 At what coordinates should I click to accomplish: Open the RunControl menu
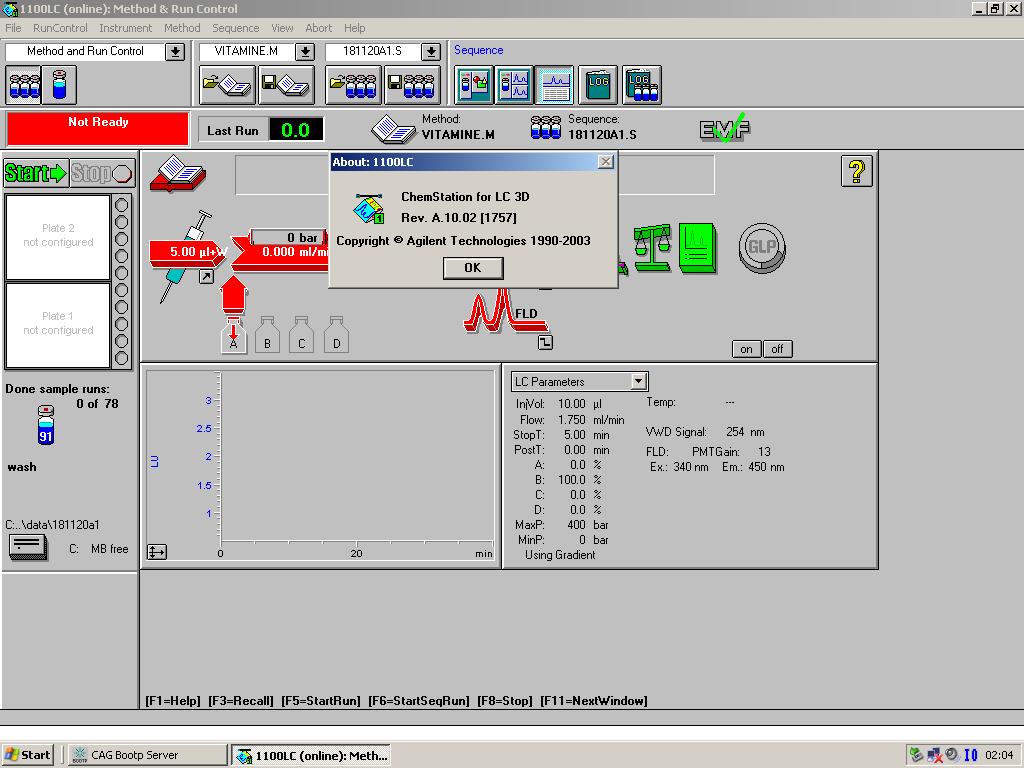click(x=60, y=28)
